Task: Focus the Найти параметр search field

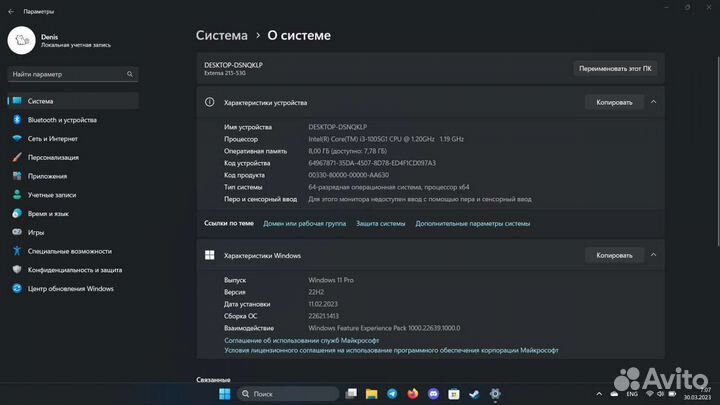Action: (x=73, y=74)
